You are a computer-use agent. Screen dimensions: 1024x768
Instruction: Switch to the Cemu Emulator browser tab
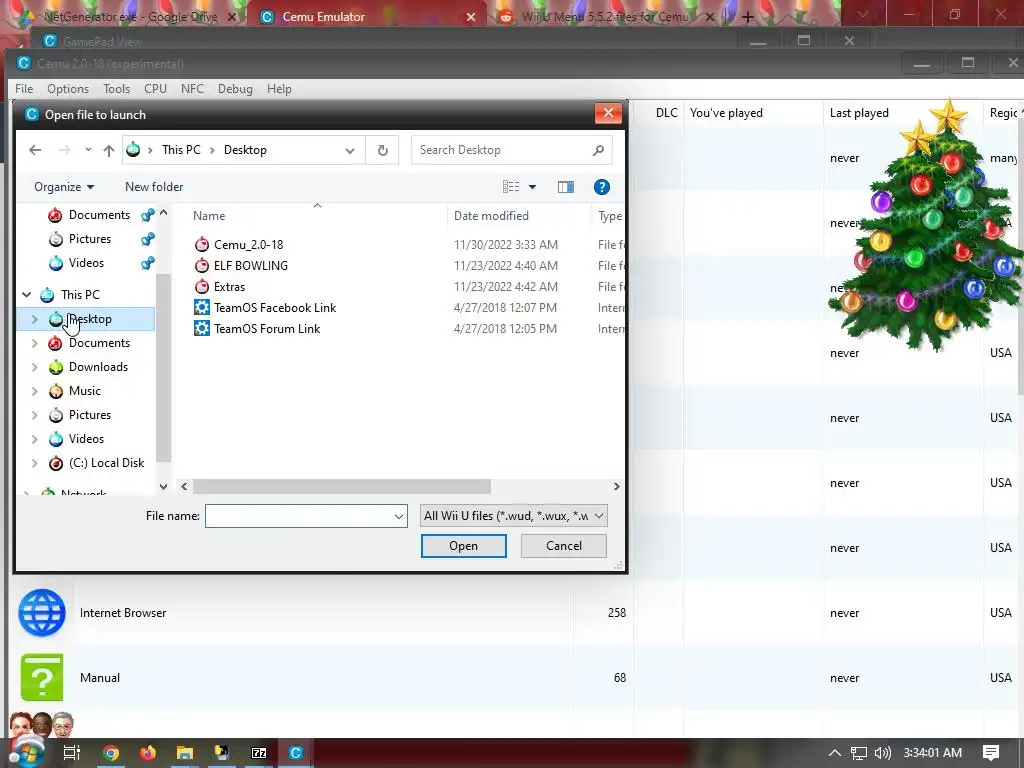[366, 17]
